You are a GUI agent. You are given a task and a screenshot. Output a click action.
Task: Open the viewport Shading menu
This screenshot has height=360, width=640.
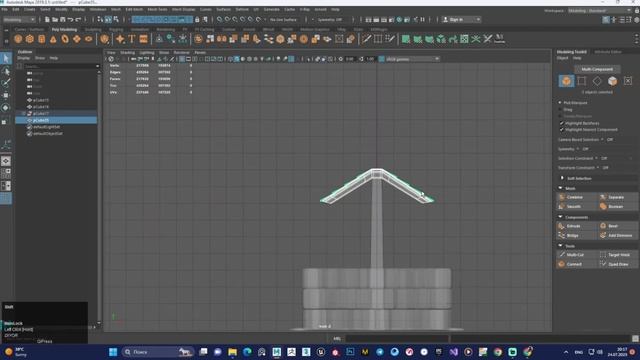click(127, 53)
